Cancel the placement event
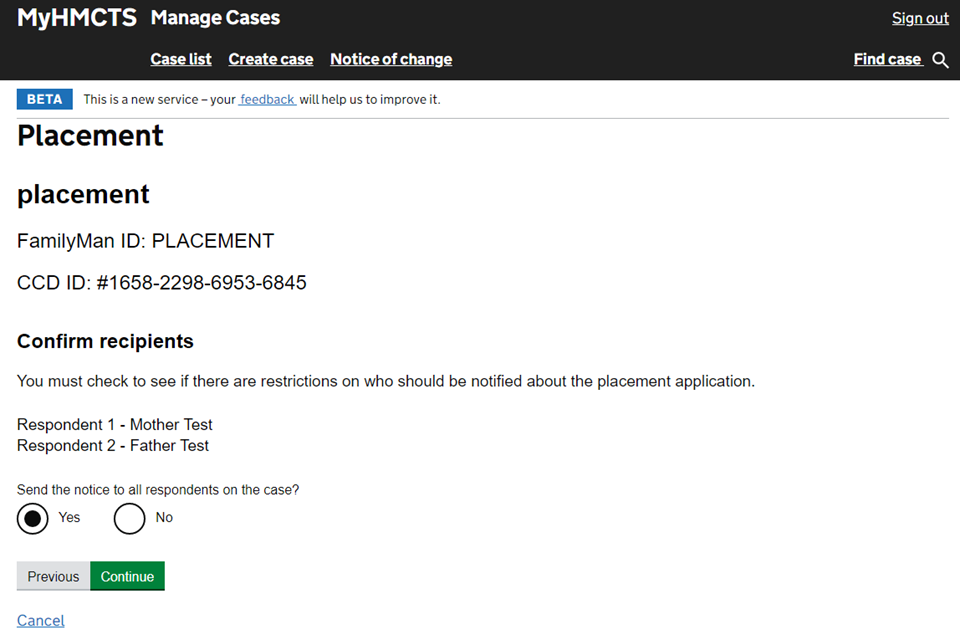The height and width of the screenshot is (640, 960). coord(41,621)
